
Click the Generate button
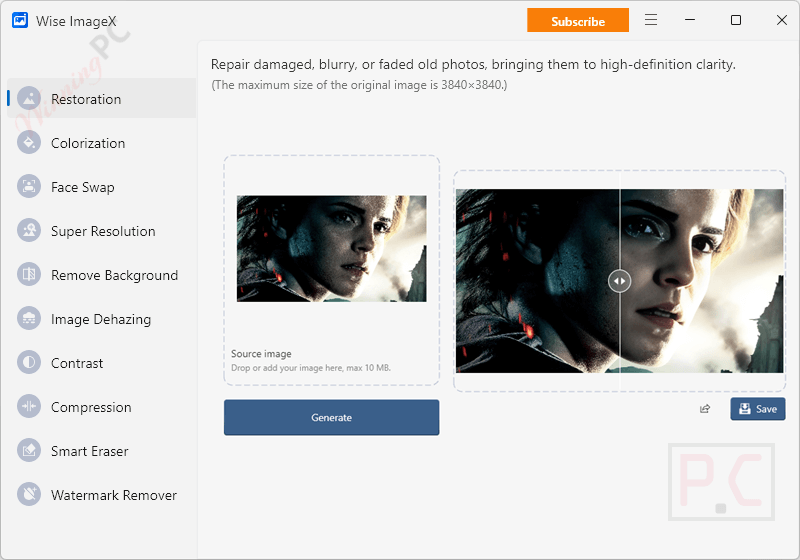pyautogui.click(x=331, y=417)
